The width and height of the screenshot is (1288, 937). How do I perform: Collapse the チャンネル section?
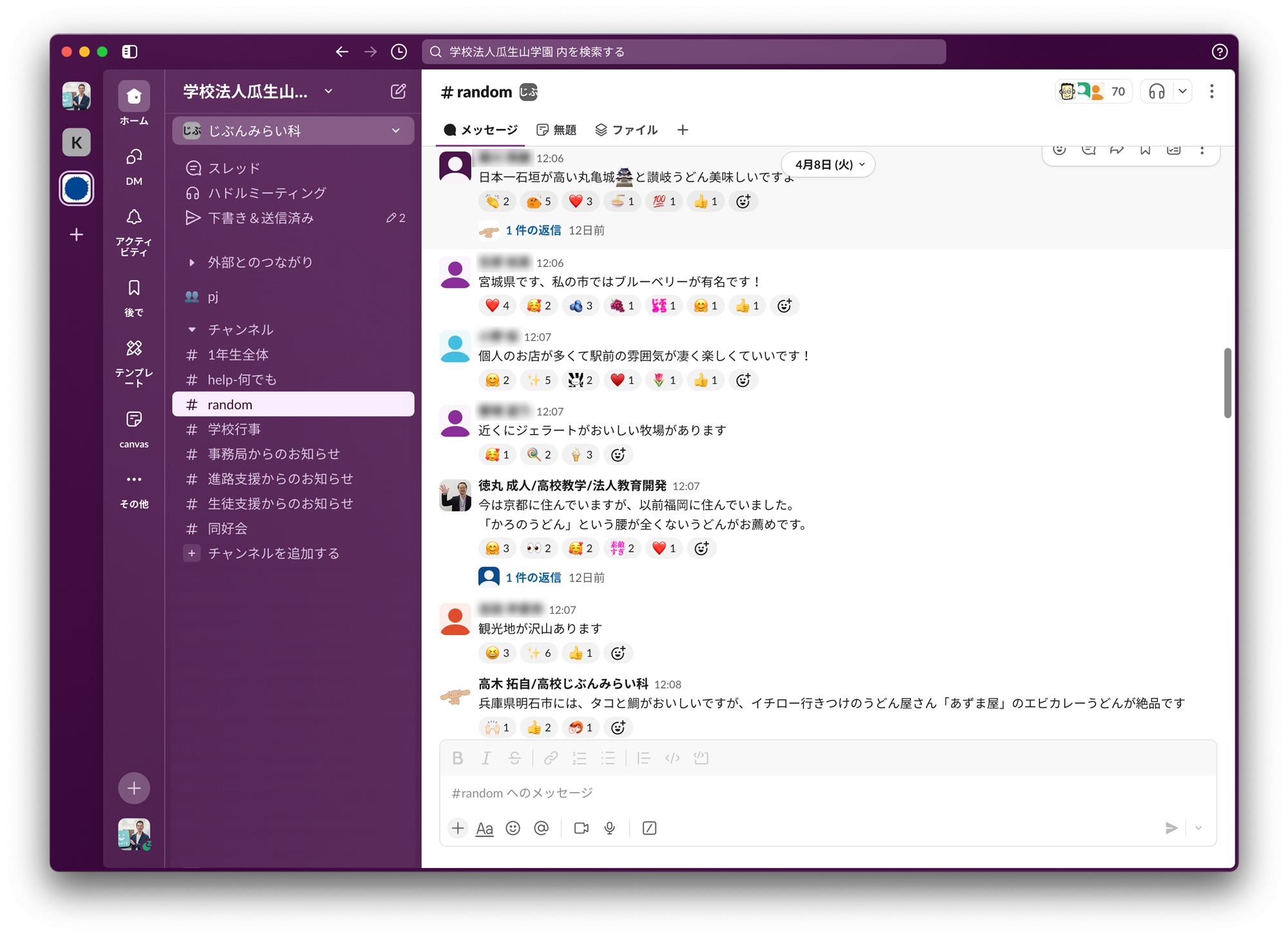click(x=191, y=329)
